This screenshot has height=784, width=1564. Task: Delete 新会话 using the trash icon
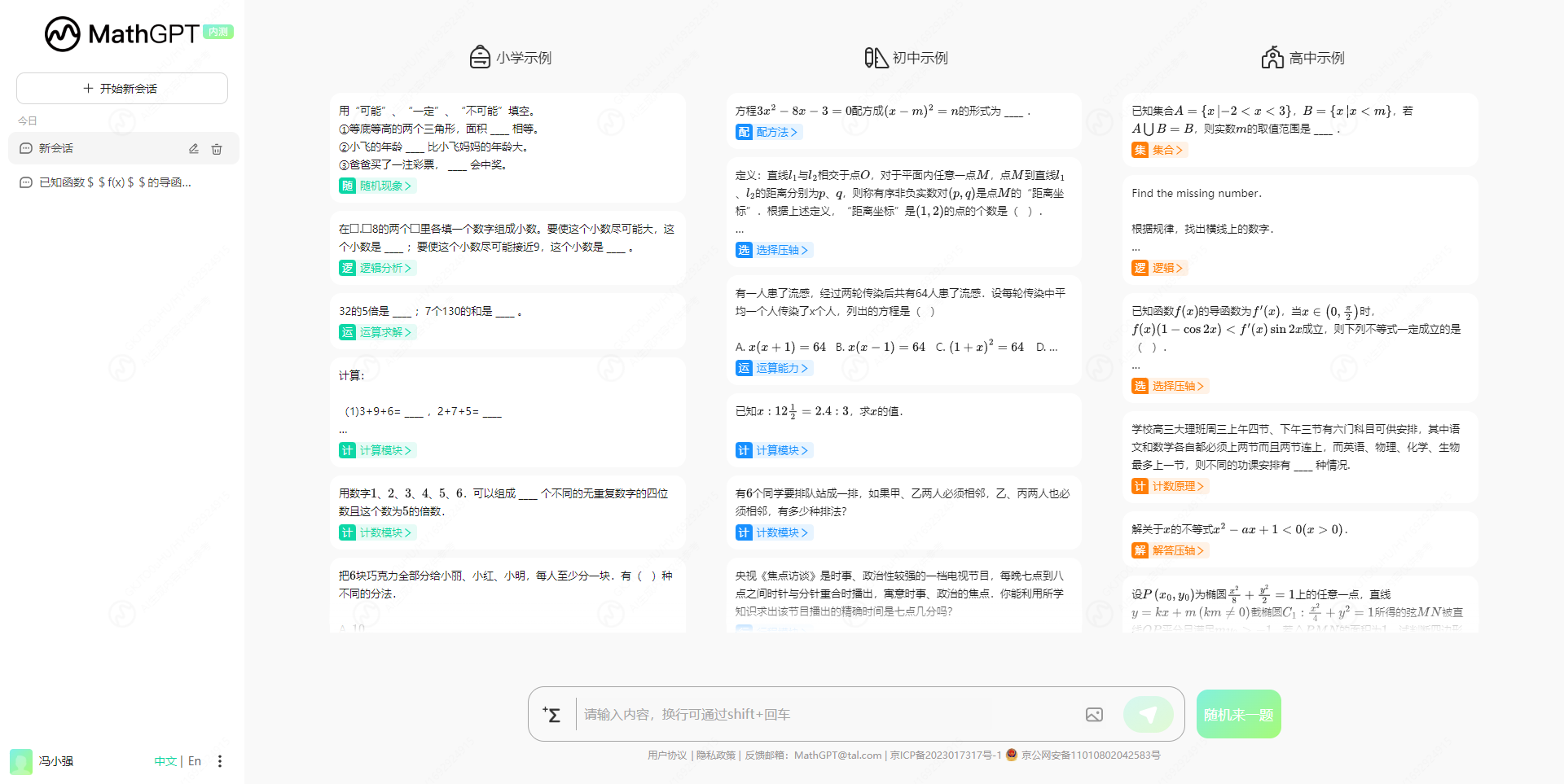click(x=217, y=149)
